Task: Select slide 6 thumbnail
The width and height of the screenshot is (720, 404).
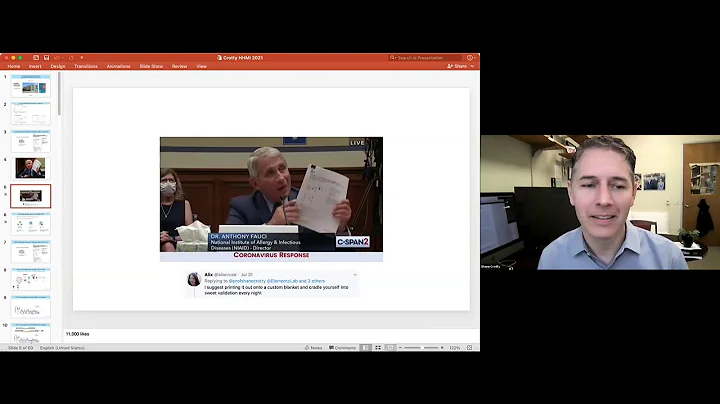Action: (x=31, y=224)
